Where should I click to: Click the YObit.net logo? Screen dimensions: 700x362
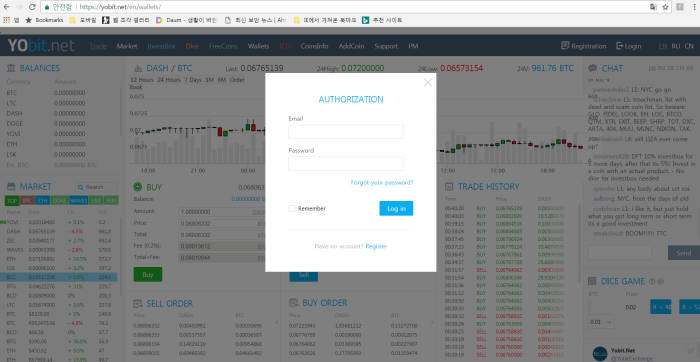(41, 46)
